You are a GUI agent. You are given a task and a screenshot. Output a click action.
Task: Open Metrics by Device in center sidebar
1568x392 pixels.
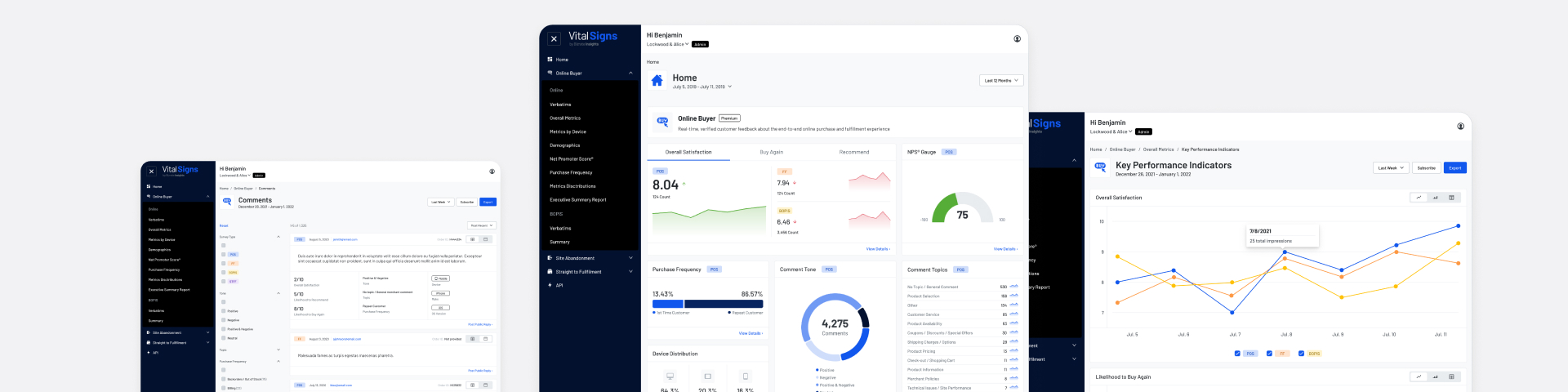568,131
